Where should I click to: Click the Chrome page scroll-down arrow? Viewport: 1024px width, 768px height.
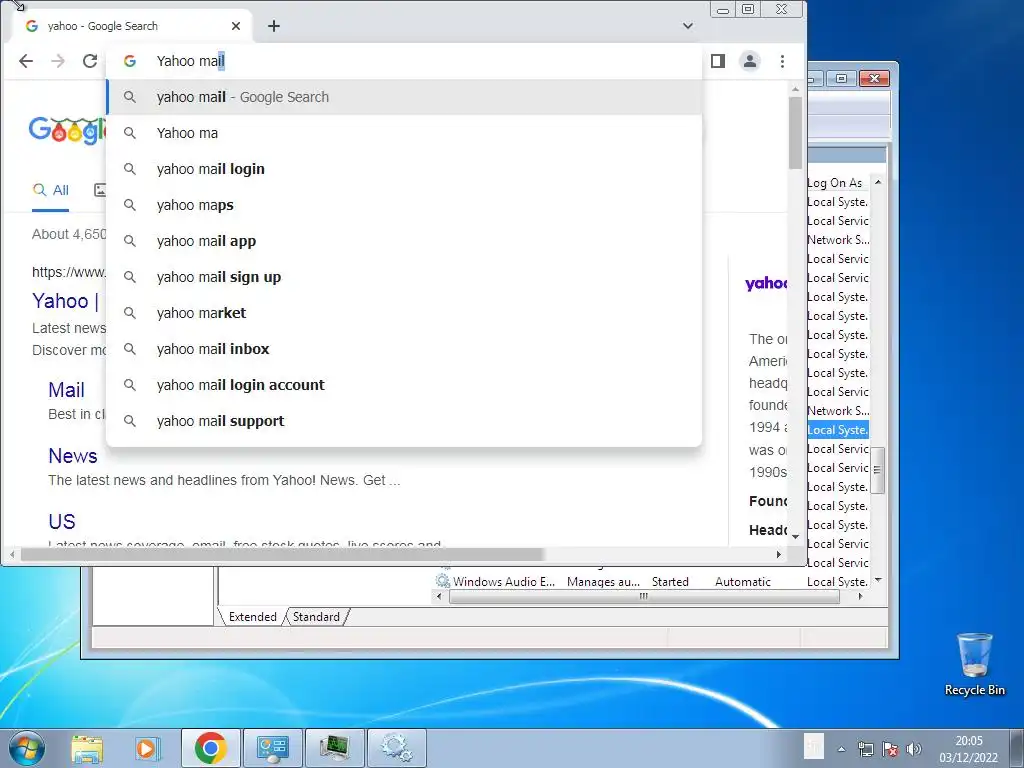click(795, 537)
